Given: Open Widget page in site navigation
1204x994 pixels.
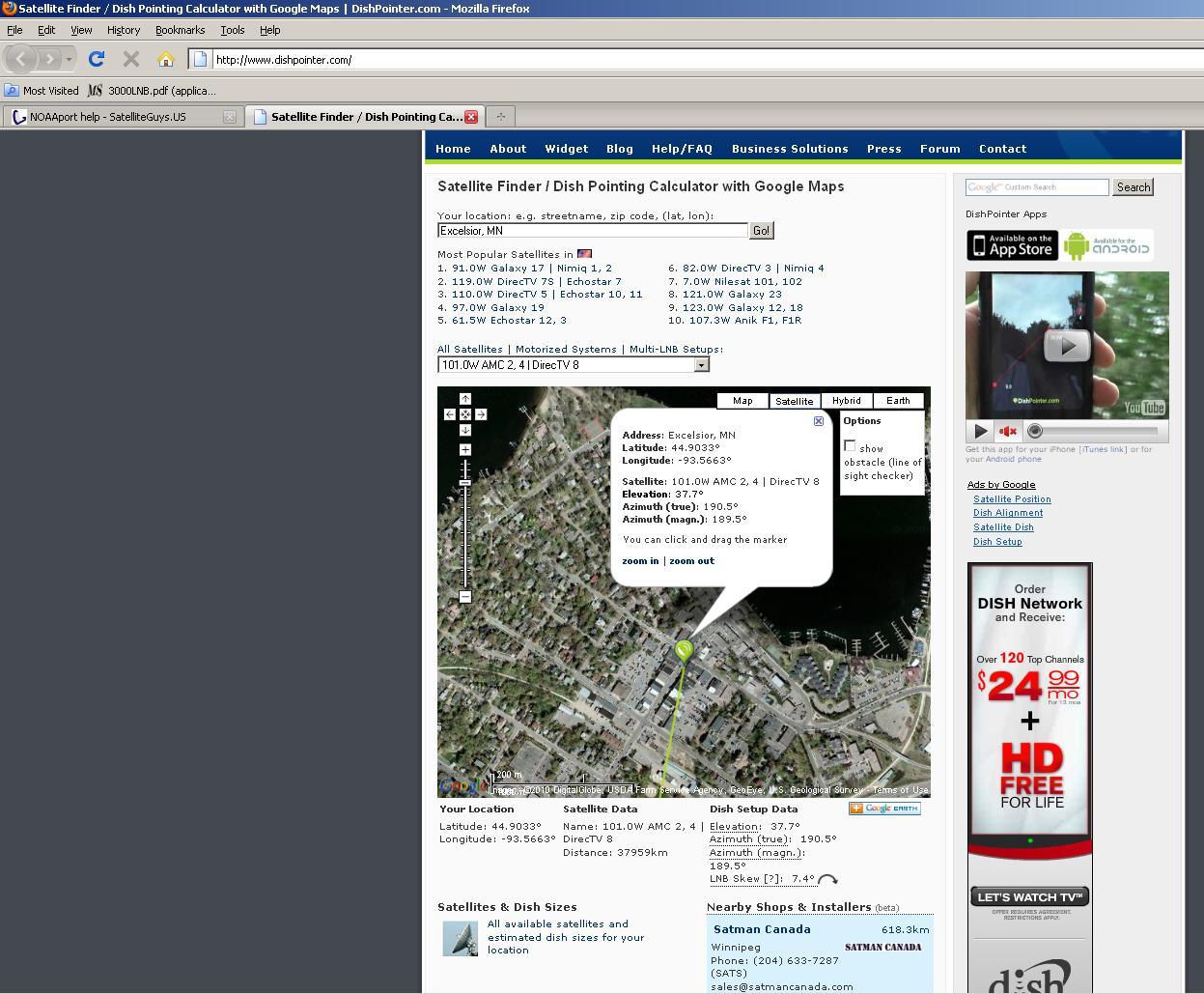Looking at the screenshot, I should click(x=567, y=149).
